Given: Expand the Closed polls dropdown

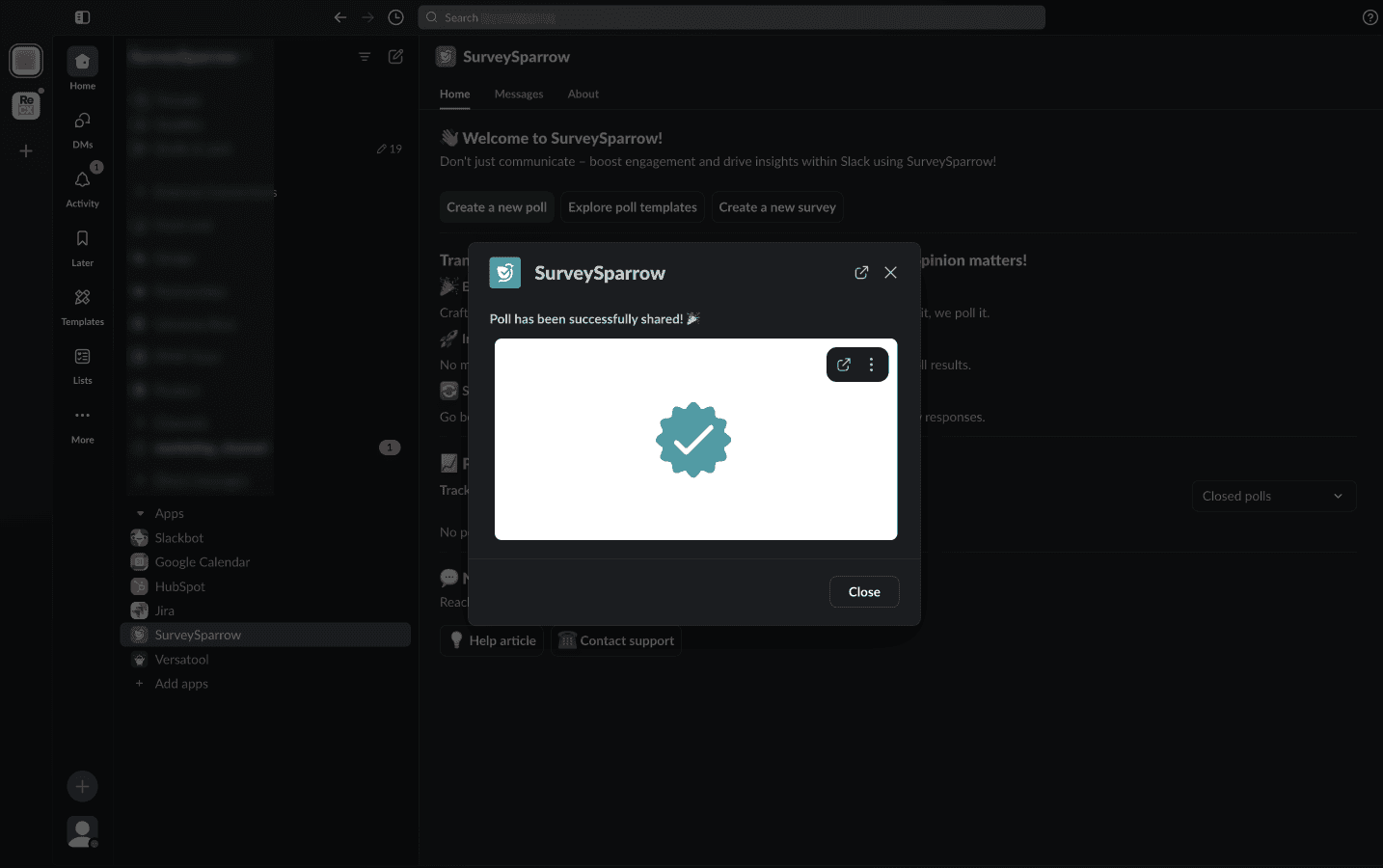Looking at the screenshot, I should tap(1273, 496).
